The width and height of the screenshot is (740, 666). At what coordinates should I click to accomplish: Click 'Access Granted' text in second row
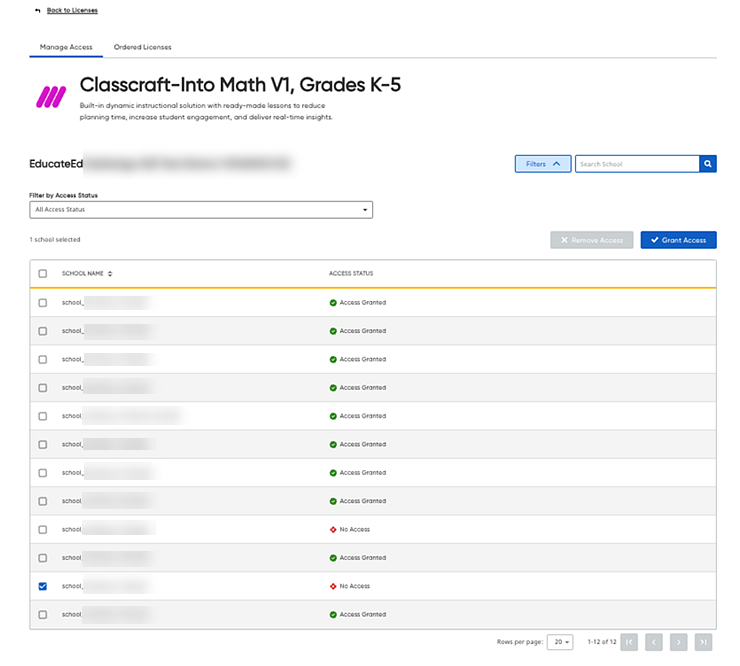point(363,331)
